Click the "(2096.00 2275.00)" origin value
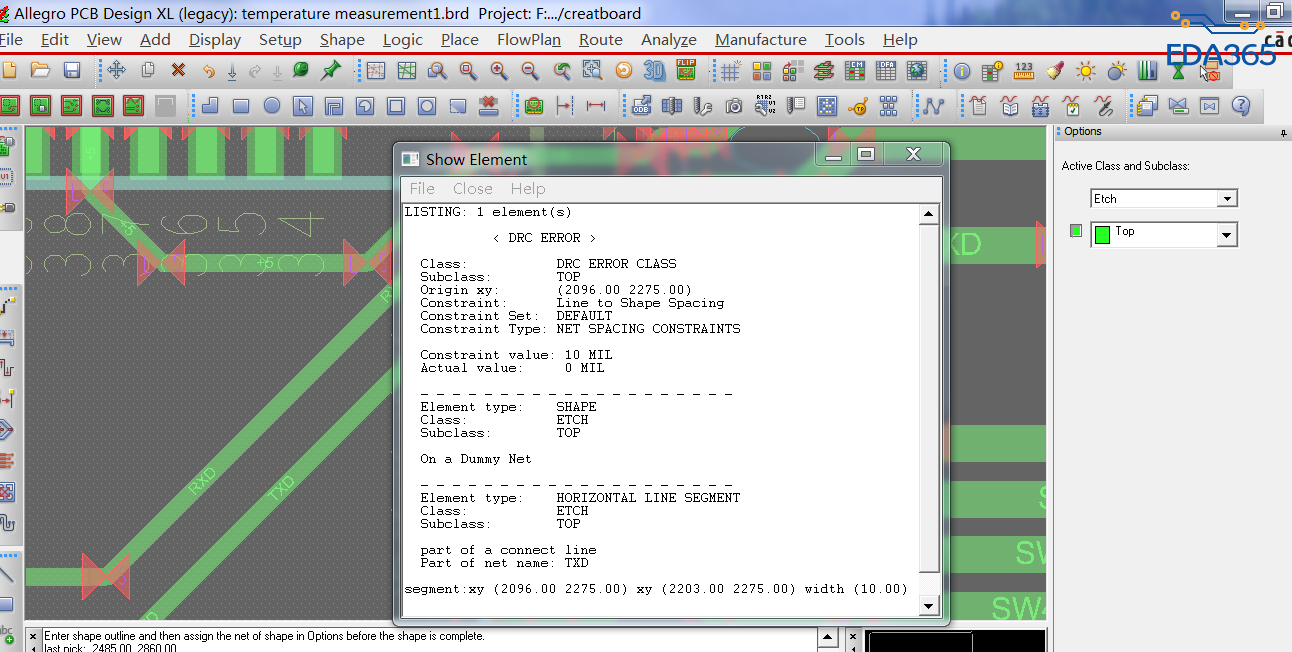Image resolution: width=1292 pixels, height=652 pixels. (624, 290)
